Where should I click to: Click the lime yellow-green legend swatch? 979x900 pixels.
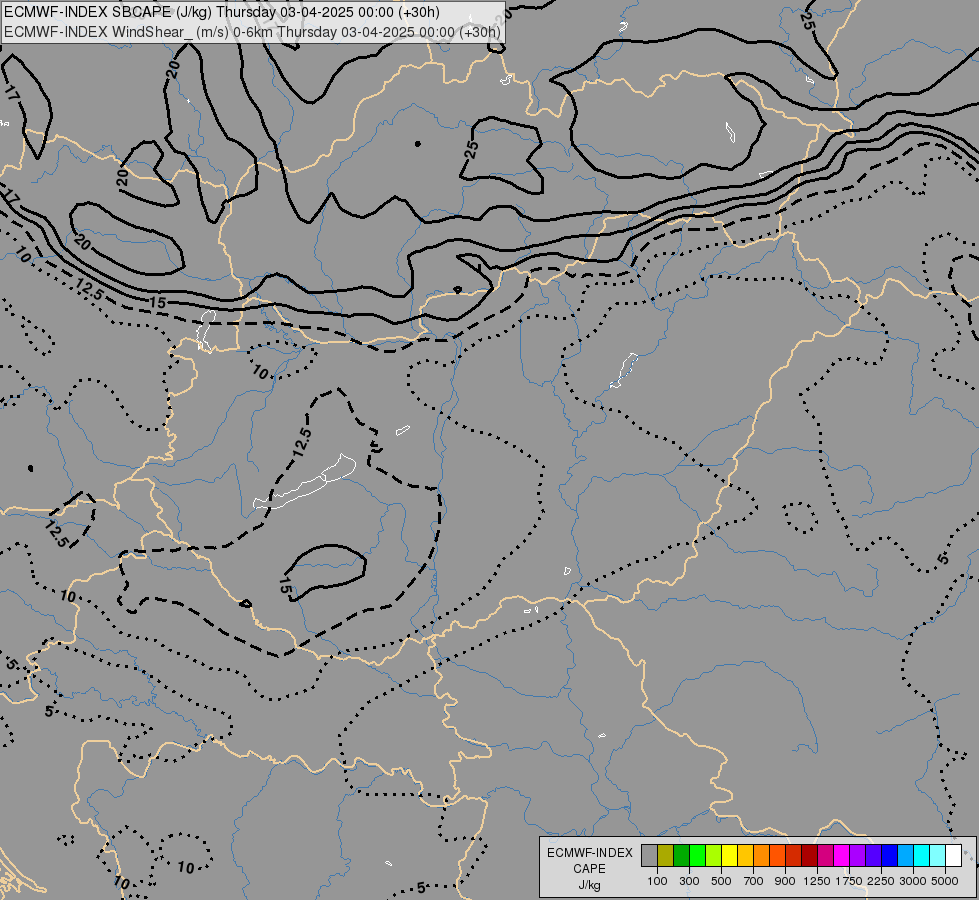point(714,855)
